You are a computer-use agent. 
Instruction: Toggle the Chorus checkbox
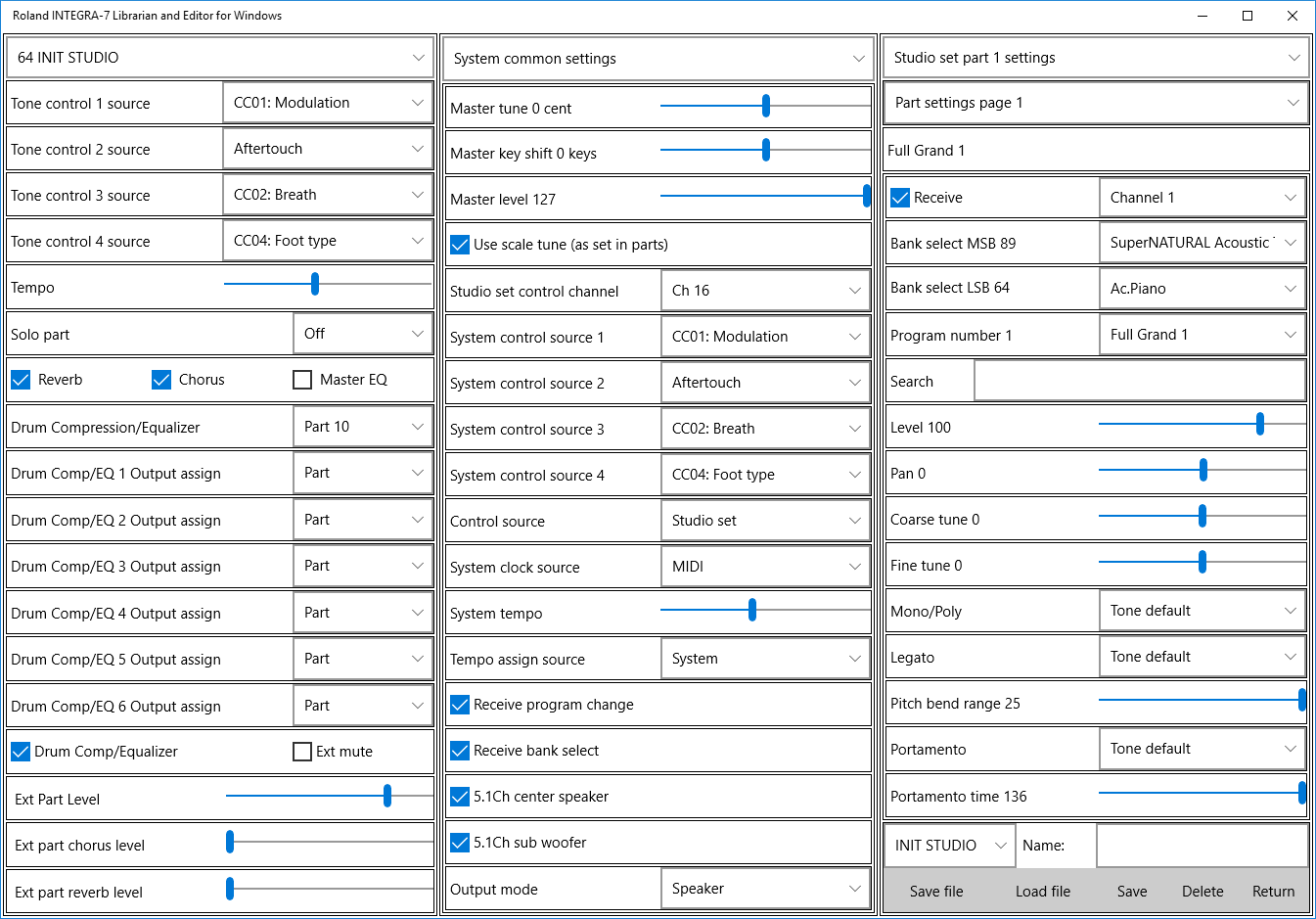tap(161, 380)
